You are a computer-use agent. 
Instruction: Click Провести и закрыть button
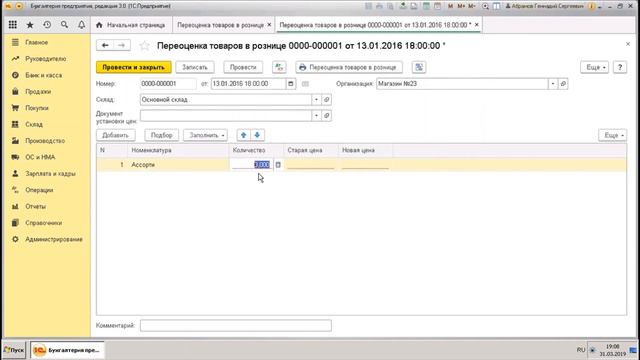click(x=133, y=67)
